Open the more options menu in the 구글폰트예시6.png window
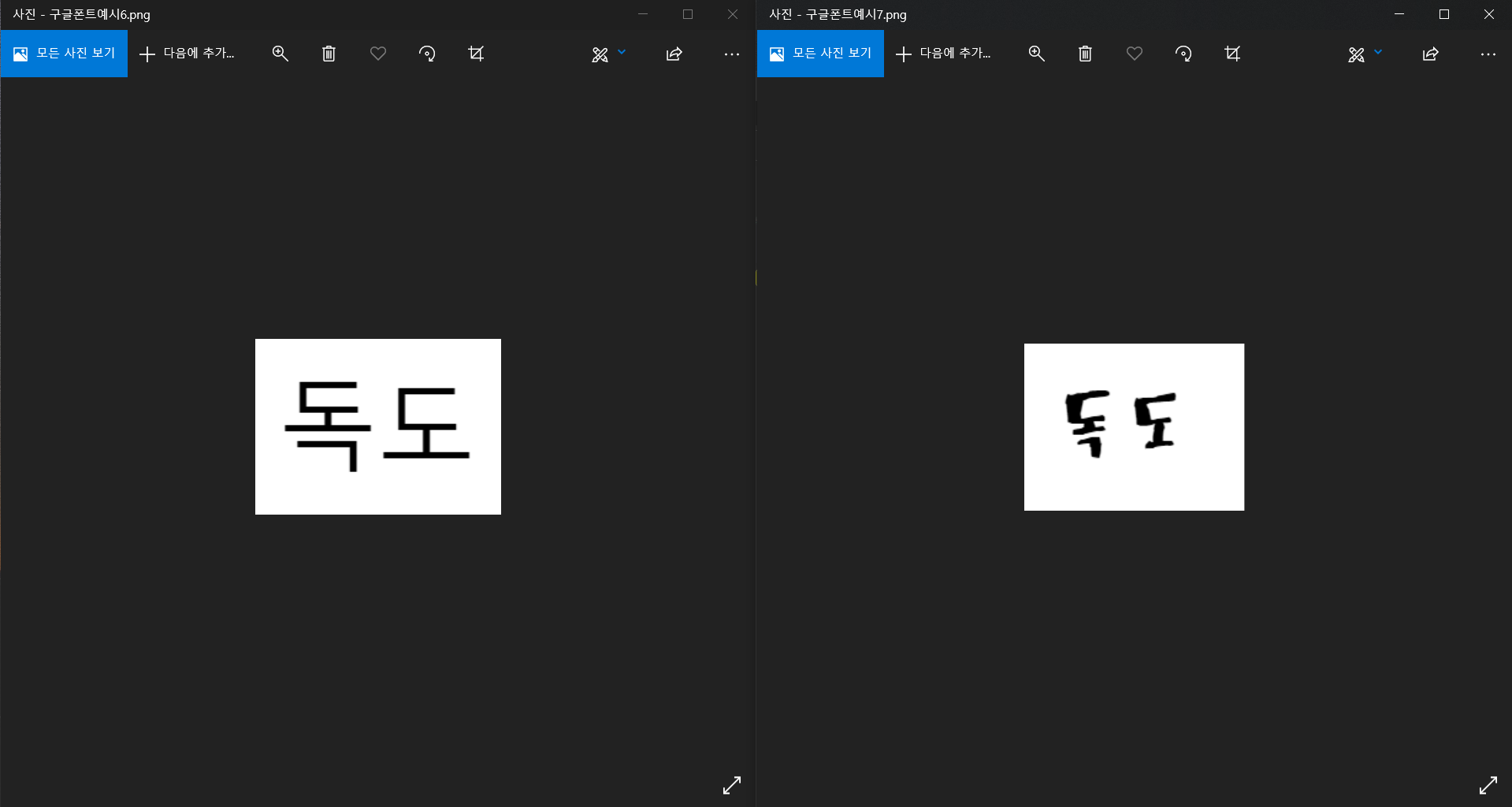 tap(732, 54)
